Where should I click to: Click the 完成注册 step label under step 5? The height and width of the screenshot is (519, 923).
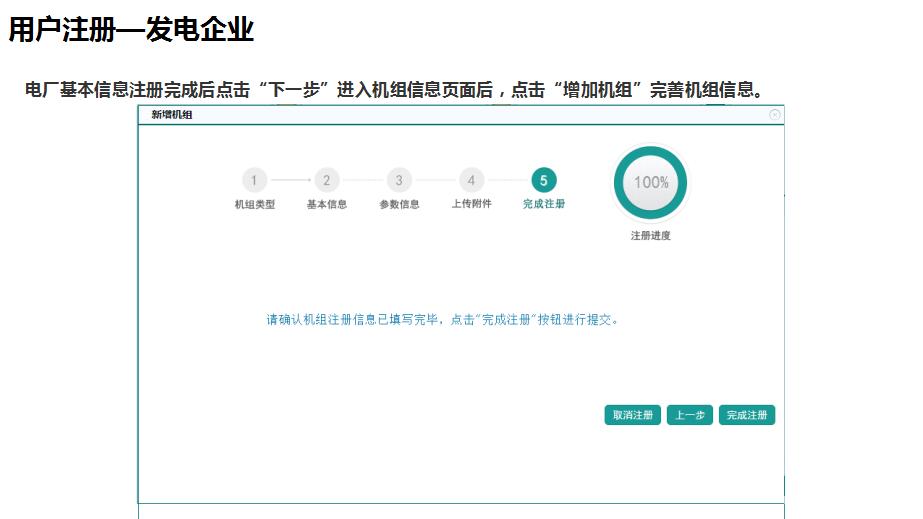tap(544, 204)
